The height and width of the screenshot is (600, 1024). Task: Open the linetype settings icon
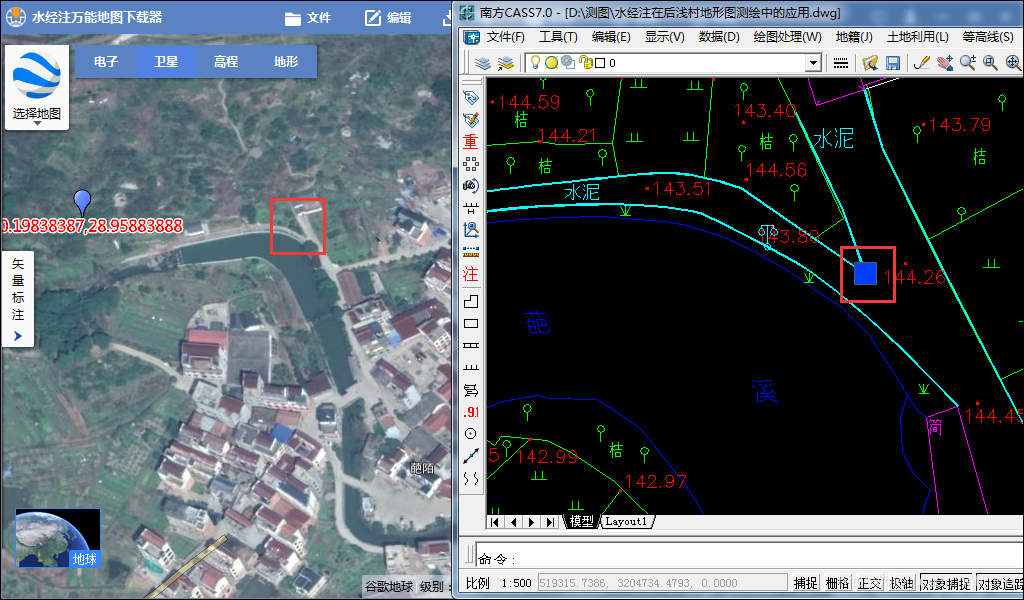(841, 63)
